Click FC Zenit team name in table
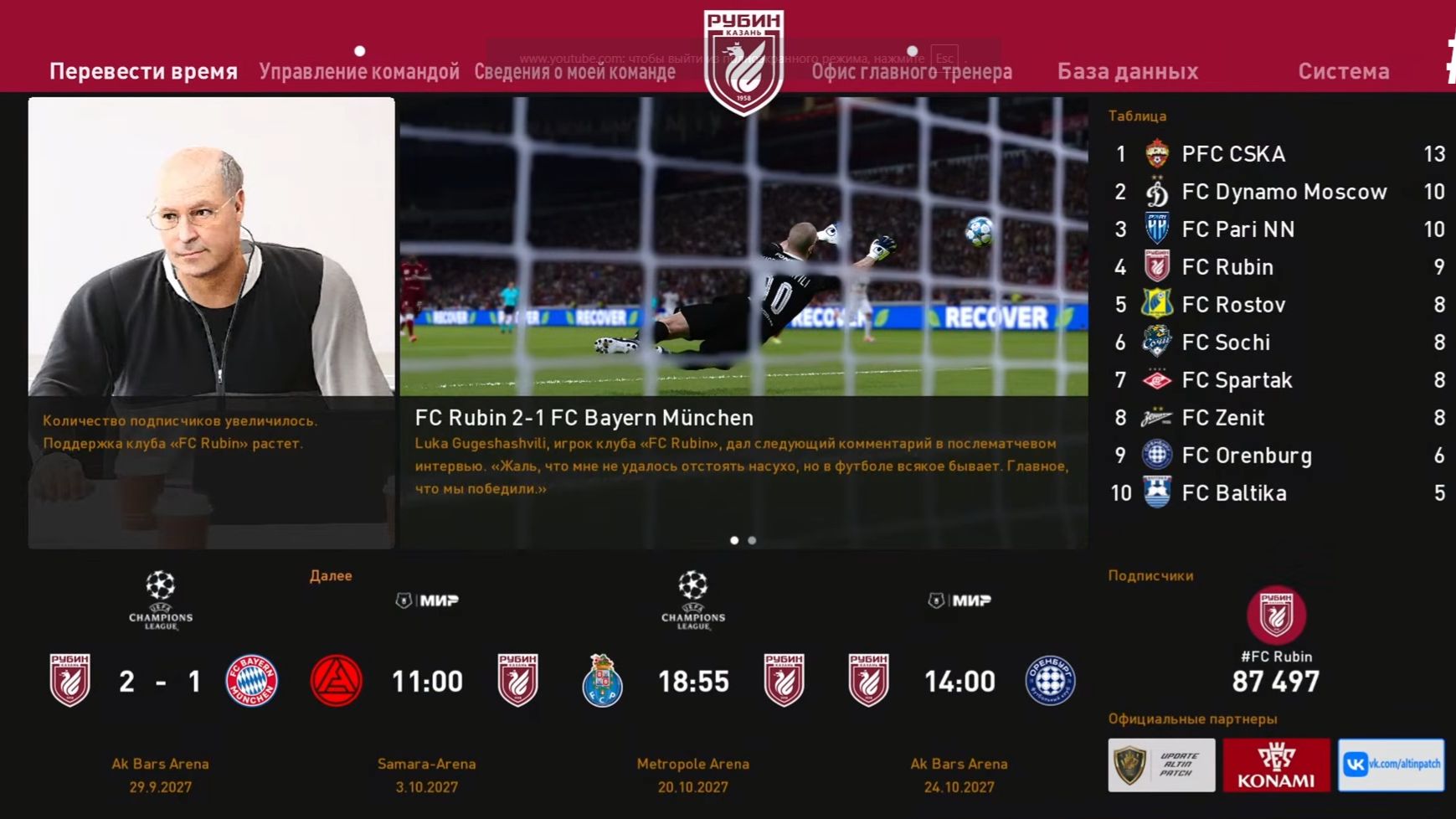Screen dimensions: 1456x819 [1223, 417]
